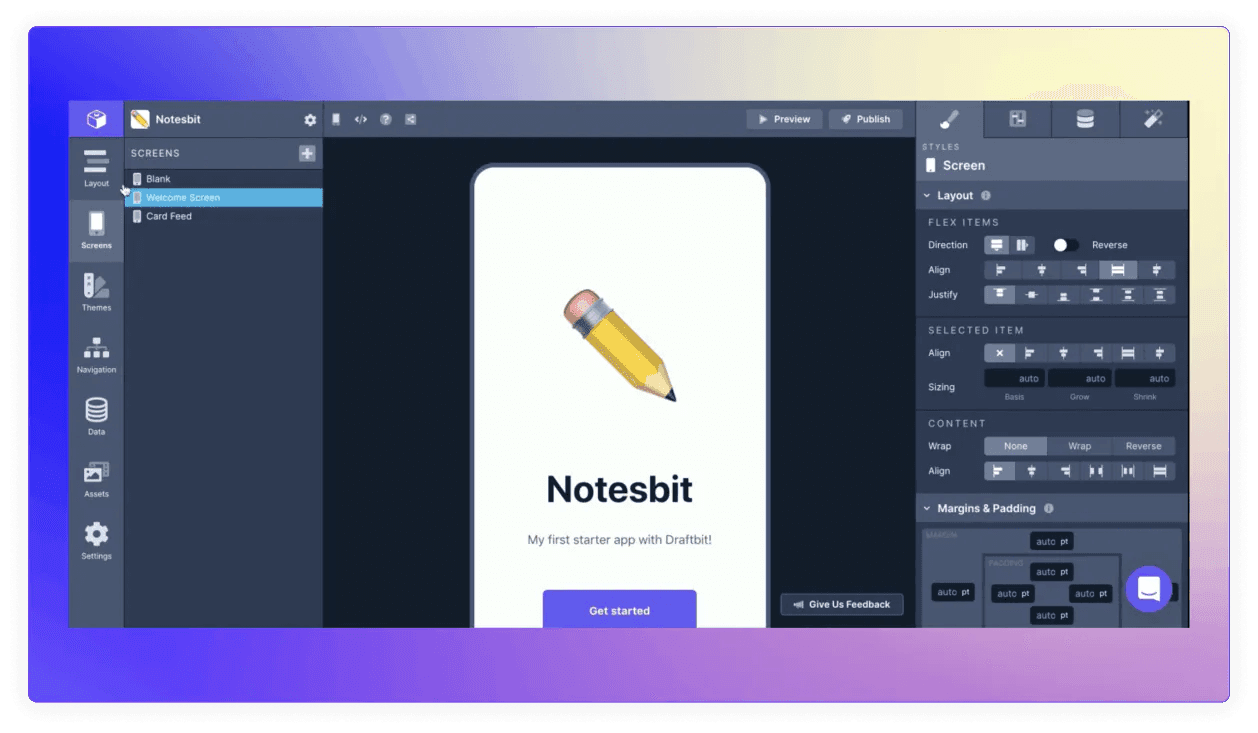Set Wrap option to Reverse
This screenshot has width=1258, height=733.
point(1143,446)
